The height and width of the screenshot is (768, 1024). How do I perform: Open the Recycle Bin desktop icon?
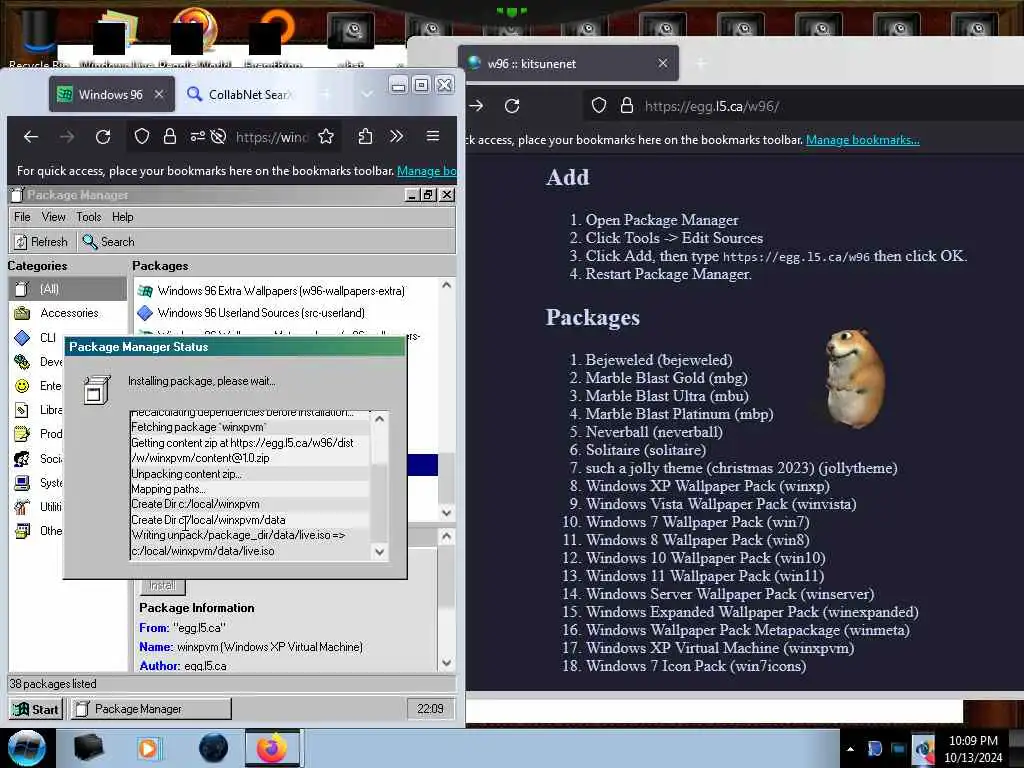tap(39, 38)
